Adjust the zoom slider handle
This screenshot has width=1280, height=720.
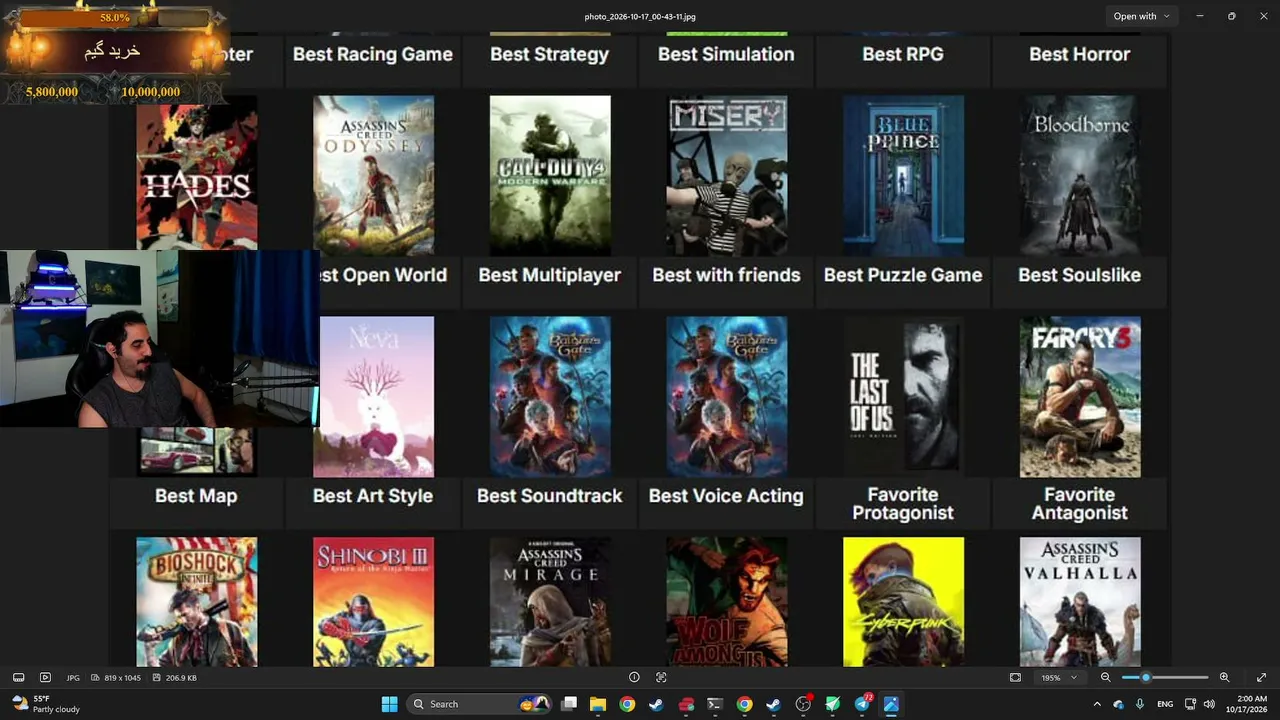tap(1146, 678)
